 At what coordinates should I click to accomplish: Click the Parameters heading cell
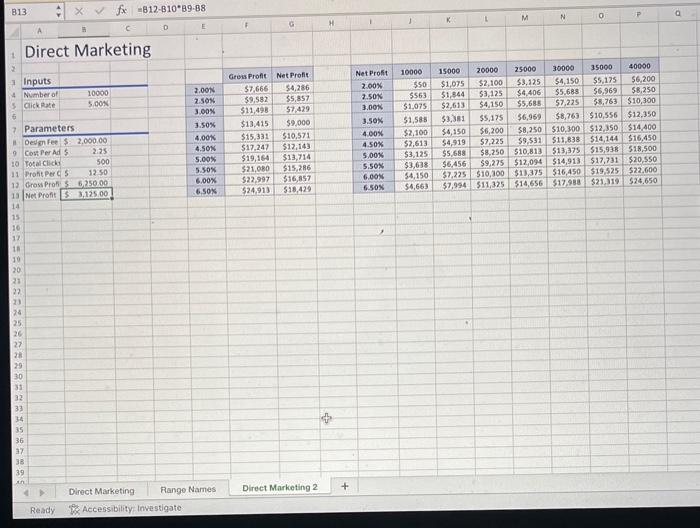pos(49,128)
